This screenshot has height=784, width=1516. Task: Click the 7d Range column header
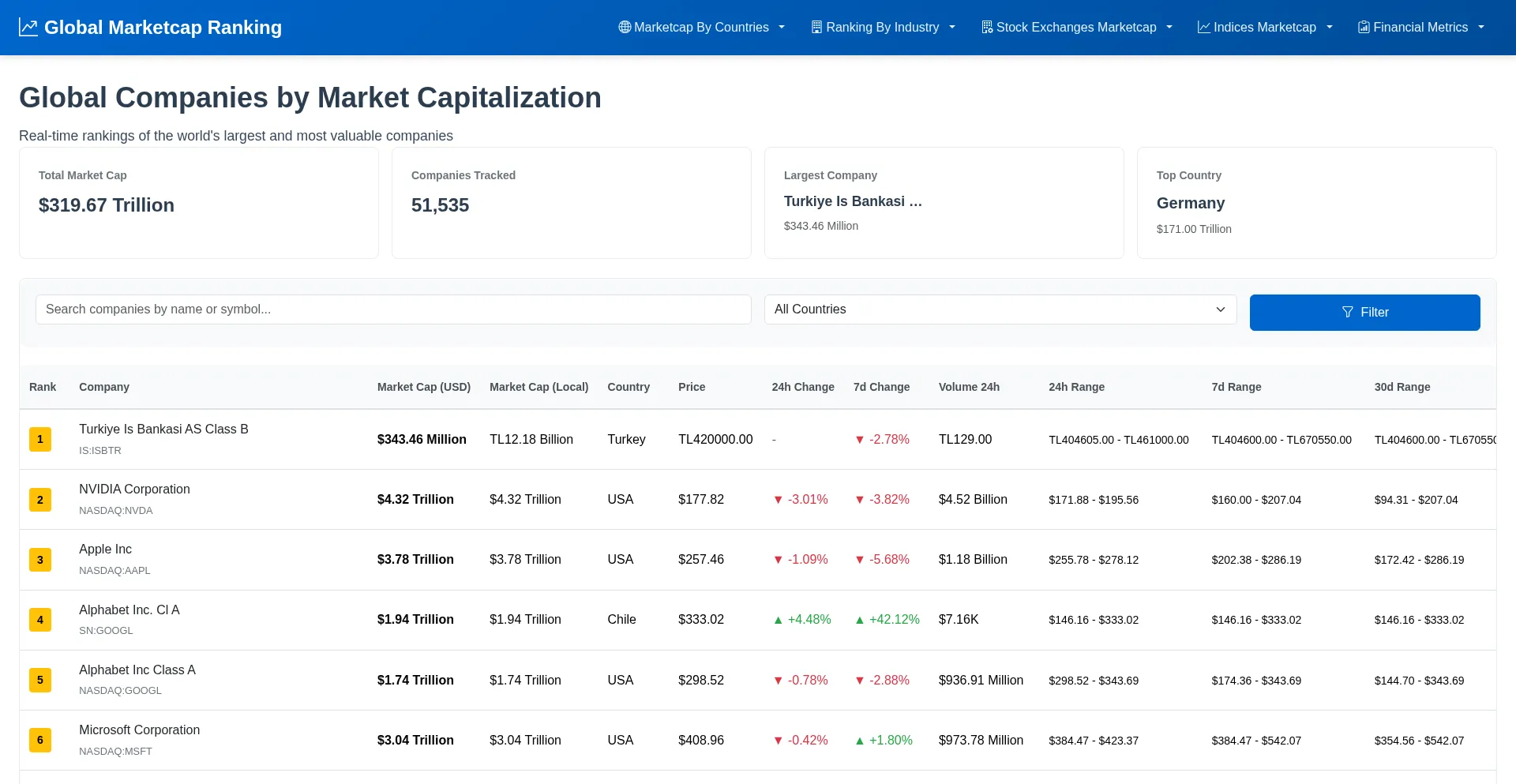point(1236,387)
